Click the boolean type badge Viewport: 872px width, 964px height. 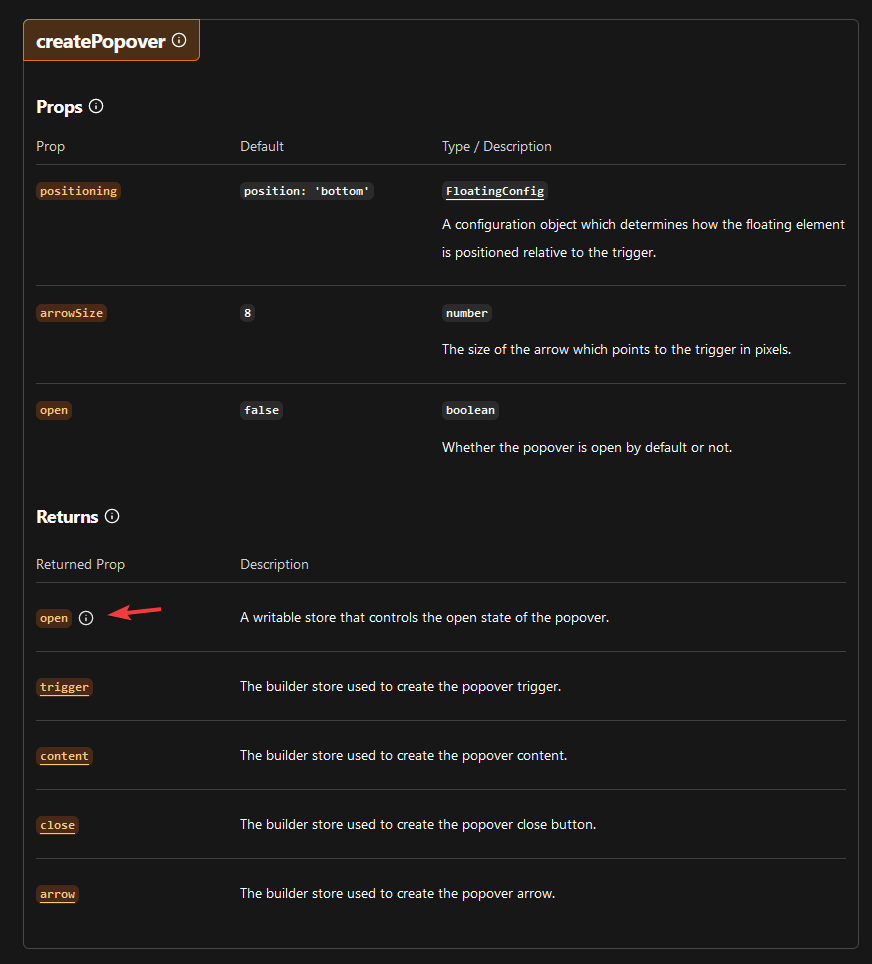click(x=470, y=410)
